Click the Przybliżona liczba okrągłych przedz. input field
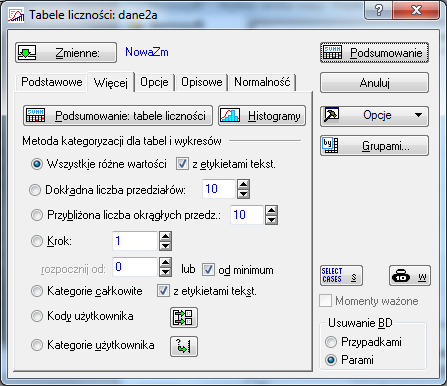447x386 pixels. (x=247, y=215)
